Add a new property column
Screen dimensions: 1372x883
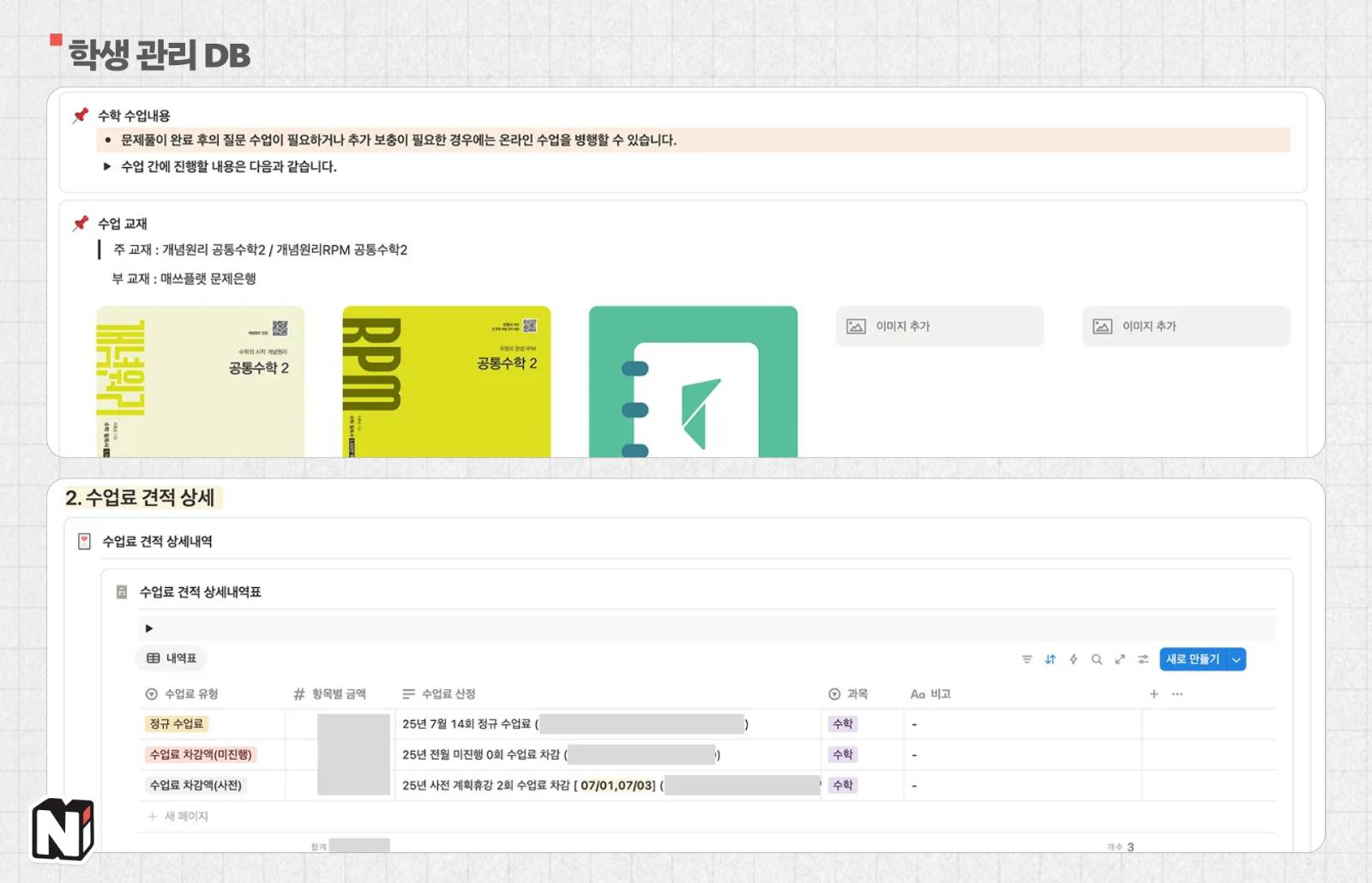coord(1153,694)
